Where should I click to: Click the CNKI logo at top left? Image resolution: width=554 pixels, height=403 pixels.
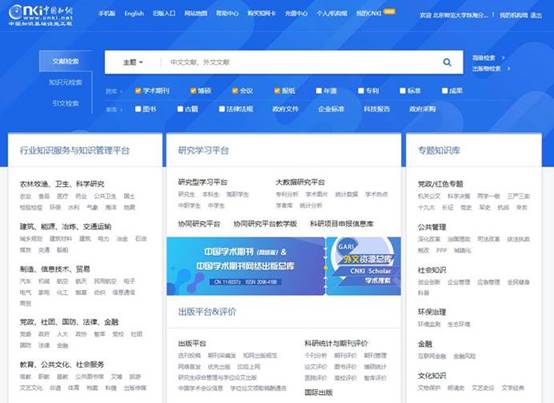pyautogui.click(x=40, y=15)
